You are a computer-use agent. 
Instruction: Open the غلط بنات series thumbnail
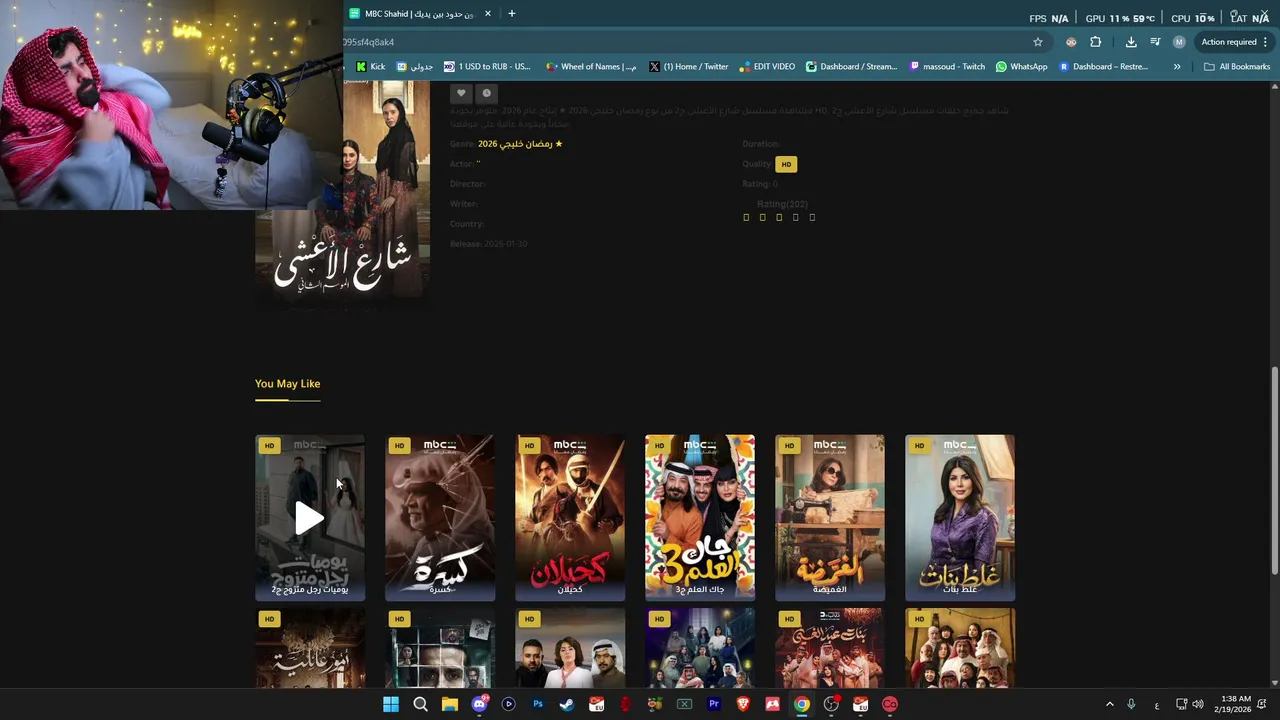tap(960, 518)
